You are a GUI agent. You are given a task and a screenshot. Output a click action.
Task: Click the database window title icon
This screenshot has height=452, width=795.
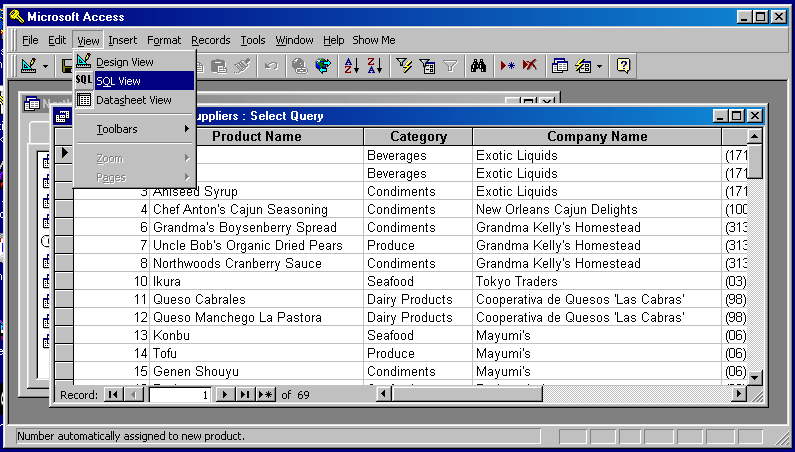coord(32,103)
